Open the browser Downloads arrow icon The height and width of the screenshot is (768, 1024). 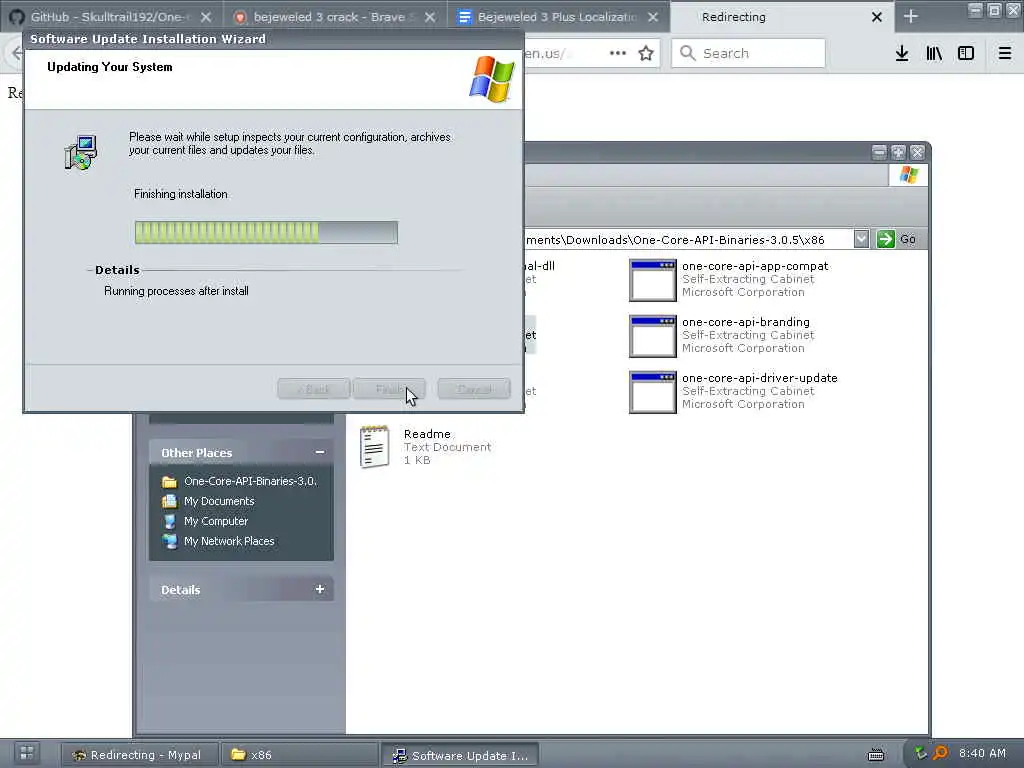[902, 54]
